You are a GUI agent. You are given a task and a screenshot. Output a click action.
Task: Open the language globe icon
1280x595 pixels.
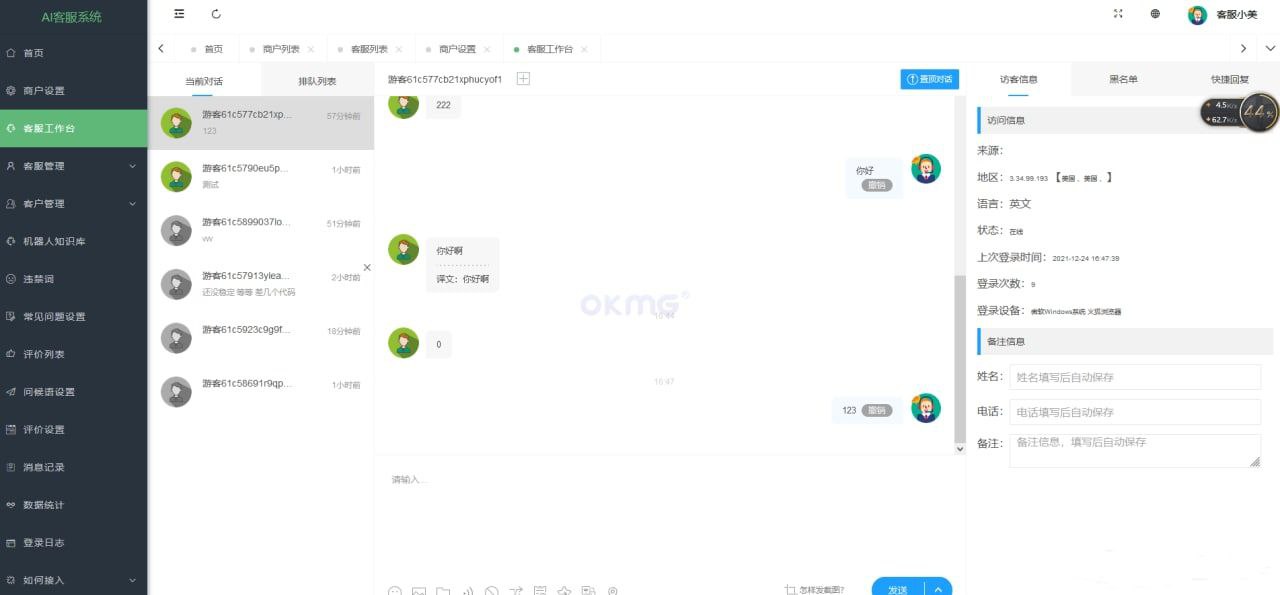point(1155,14)
